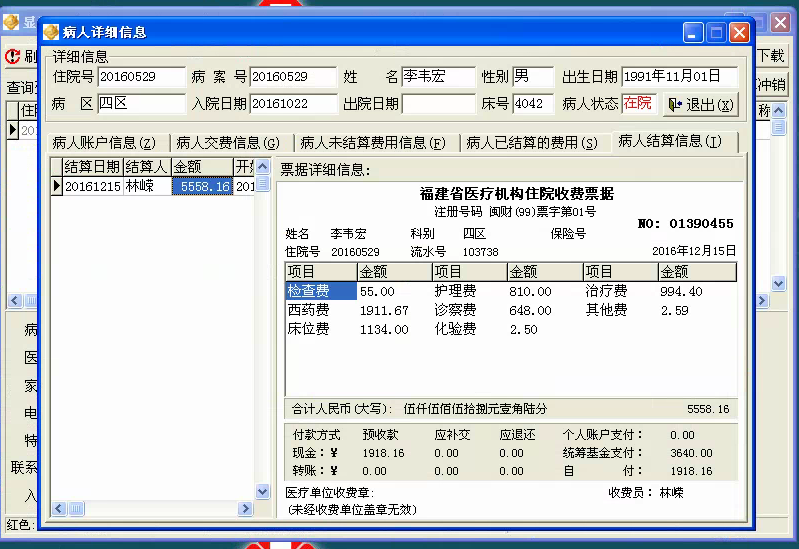Click the 退出(X) exit button

coord(701,104)
